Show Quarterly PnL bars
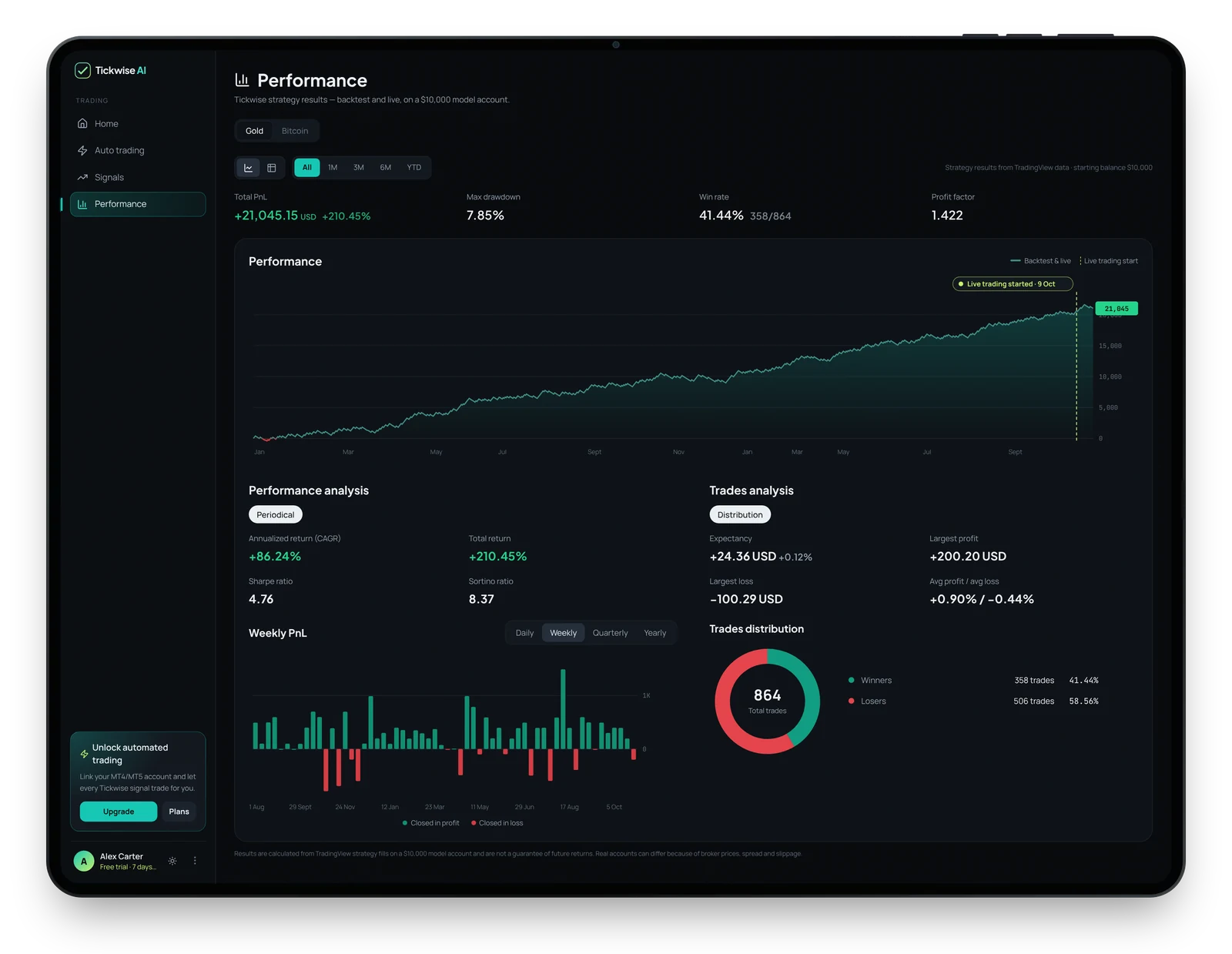Image resolution: width=1232 pixels, height=954 pixels. pos(611,633)
